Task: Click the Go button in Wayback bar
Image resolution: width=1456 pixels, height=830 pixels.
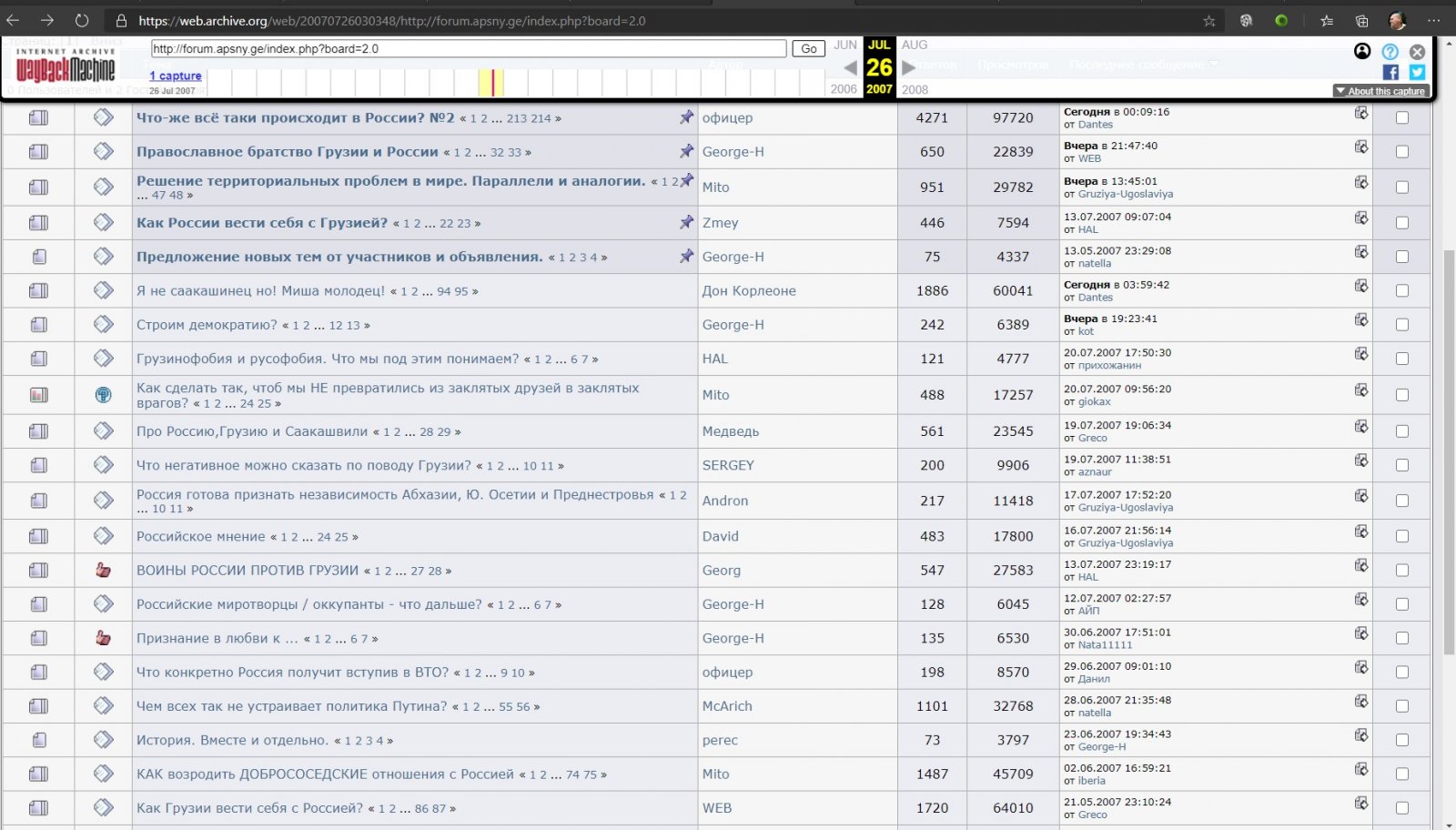Action: 808,49
